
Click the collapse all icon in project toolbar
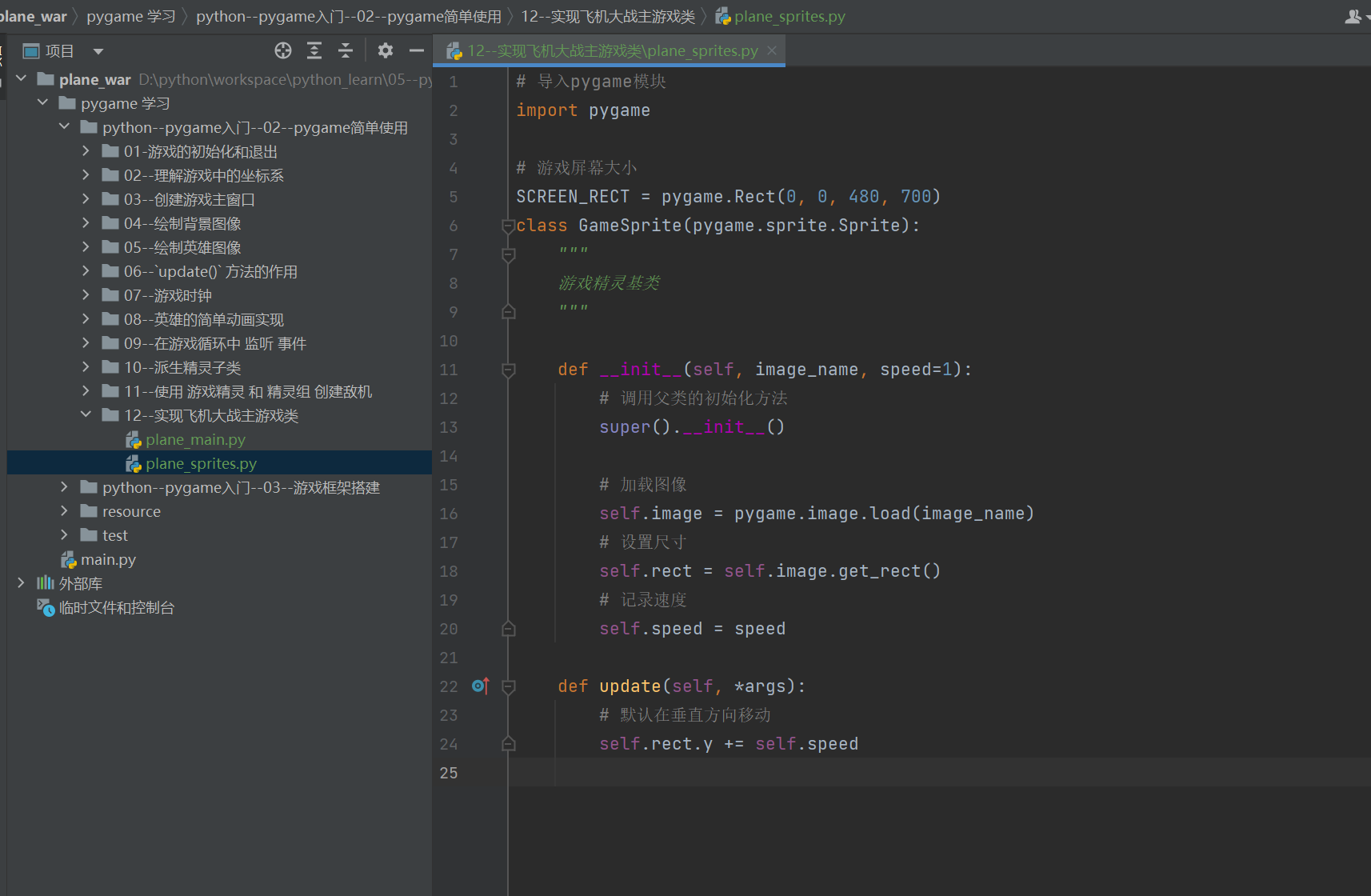346,51
